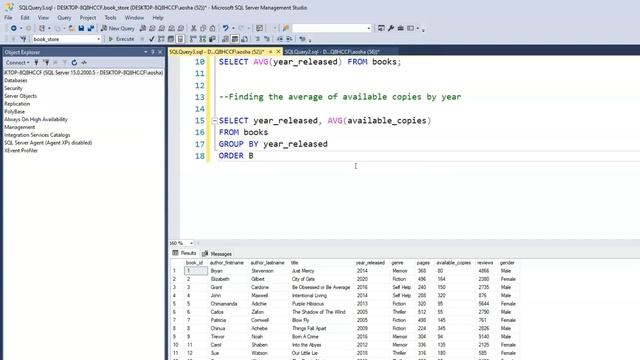The width and height of the screenshot is (640, 360).
Task: Decrease the line indent
Action: pos(280,39)
